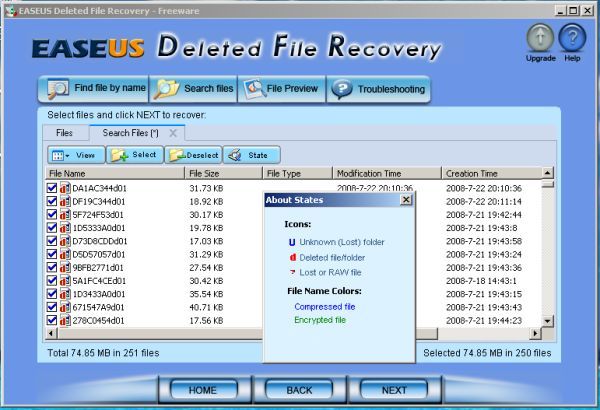This screenshot has height=410, width=600.
Task: Toggle checkbox for 278C0454d01
Action: click(52, 320)
